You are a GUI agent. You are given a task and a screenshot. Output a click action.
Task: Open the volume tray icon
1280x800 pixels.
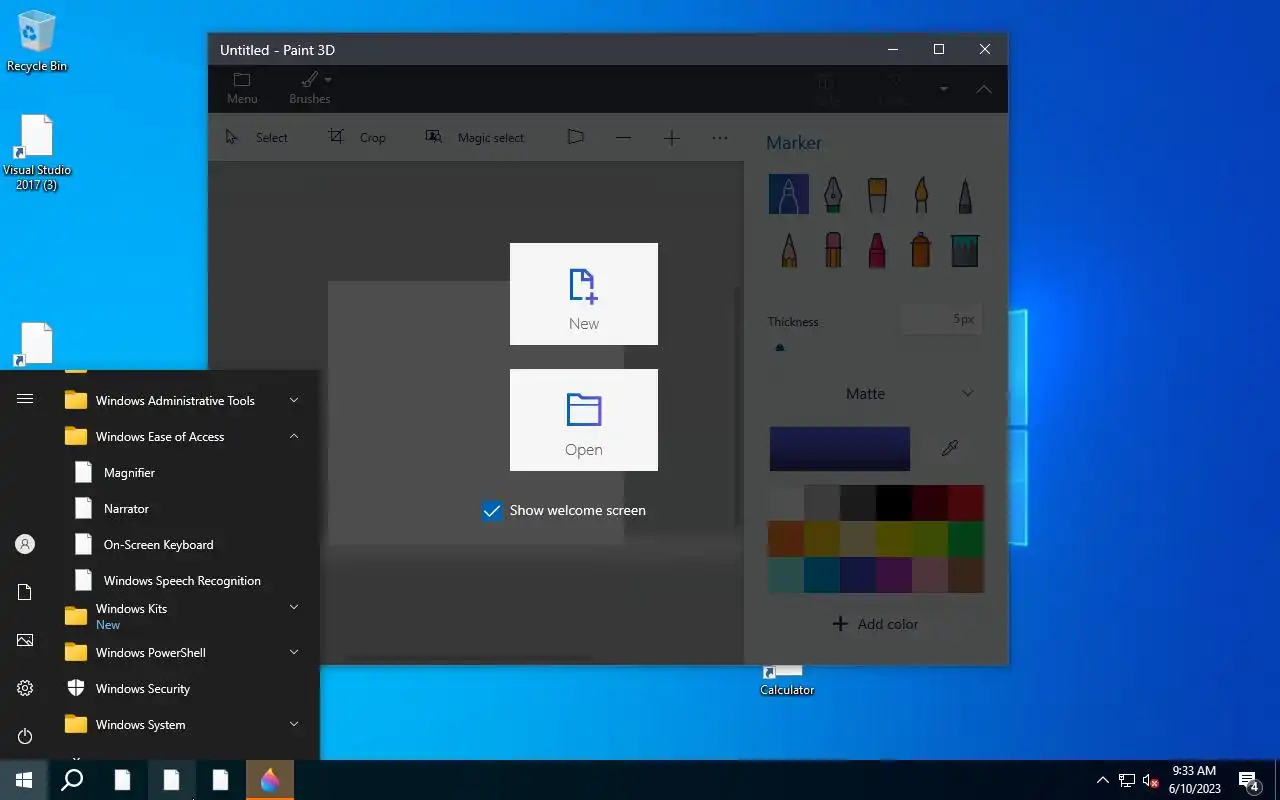click(x=1151, y=780)
